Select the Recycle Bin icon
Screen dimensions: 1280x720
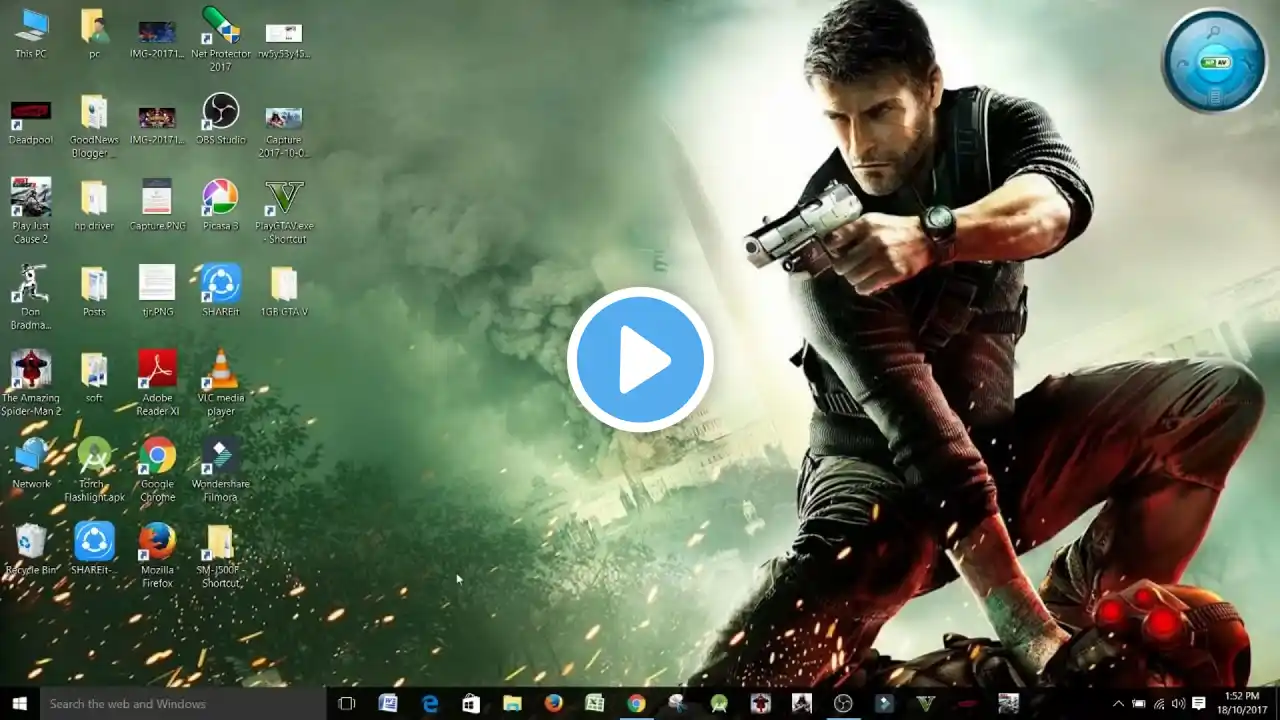coord(31,543)
